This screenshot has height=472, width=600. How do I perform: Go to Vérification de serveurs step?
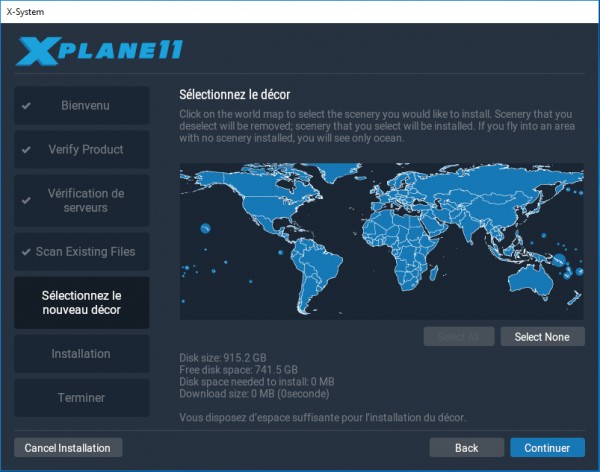[82, 200]
